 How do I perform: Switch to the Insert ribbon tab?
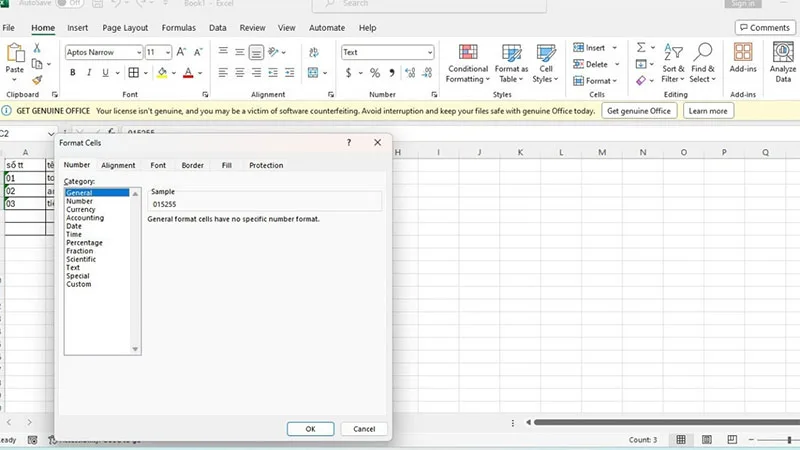(x=78, y=28)
